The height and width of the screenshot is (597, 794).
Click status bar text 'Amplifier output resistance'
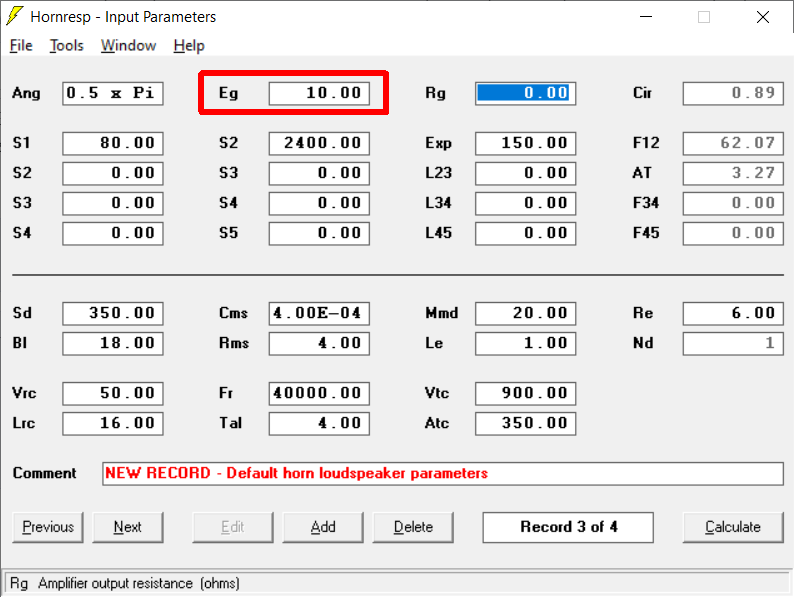[115, 583]
